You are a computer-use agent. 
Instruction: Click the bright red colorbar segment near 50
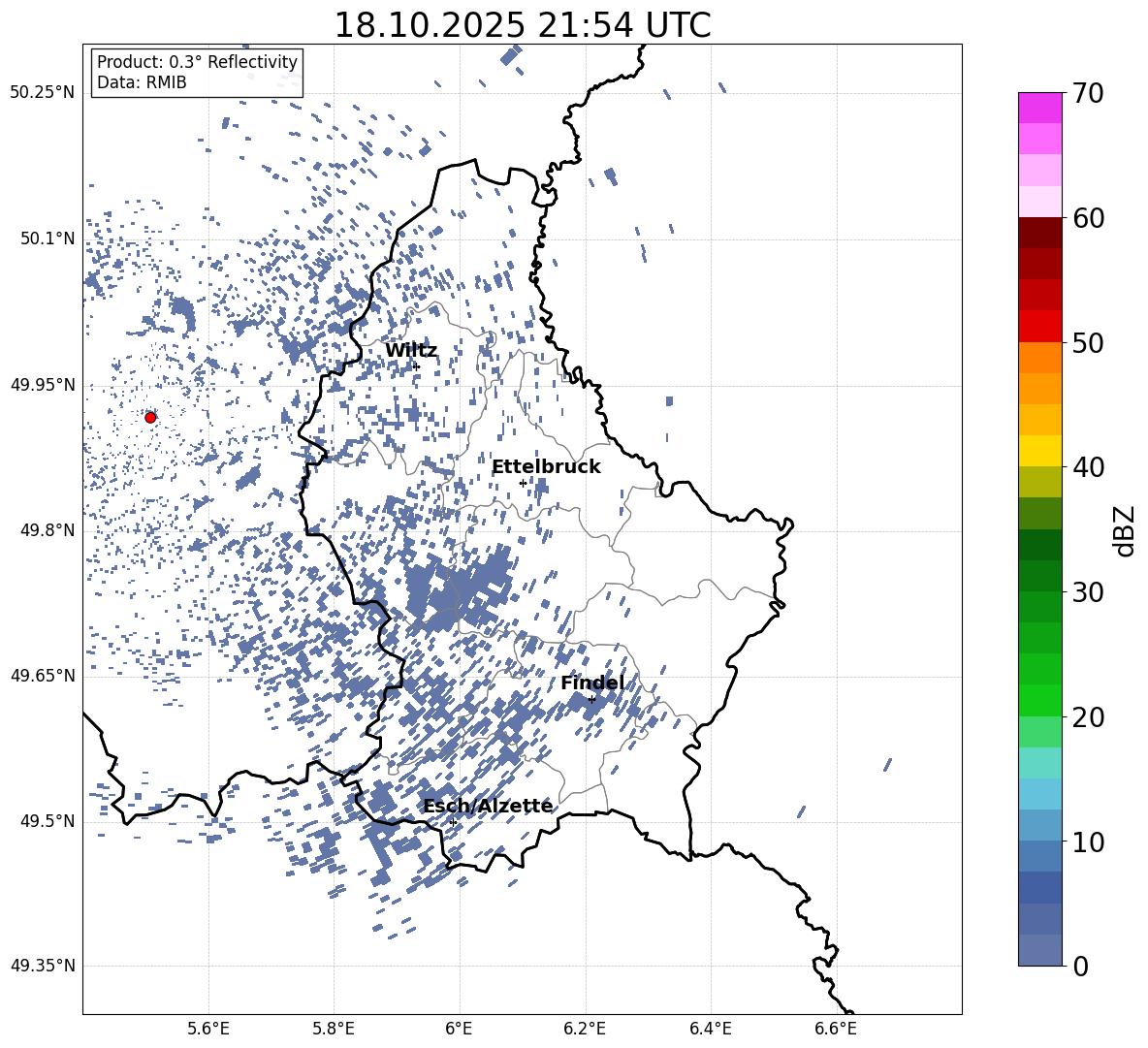coord(1039,327)
